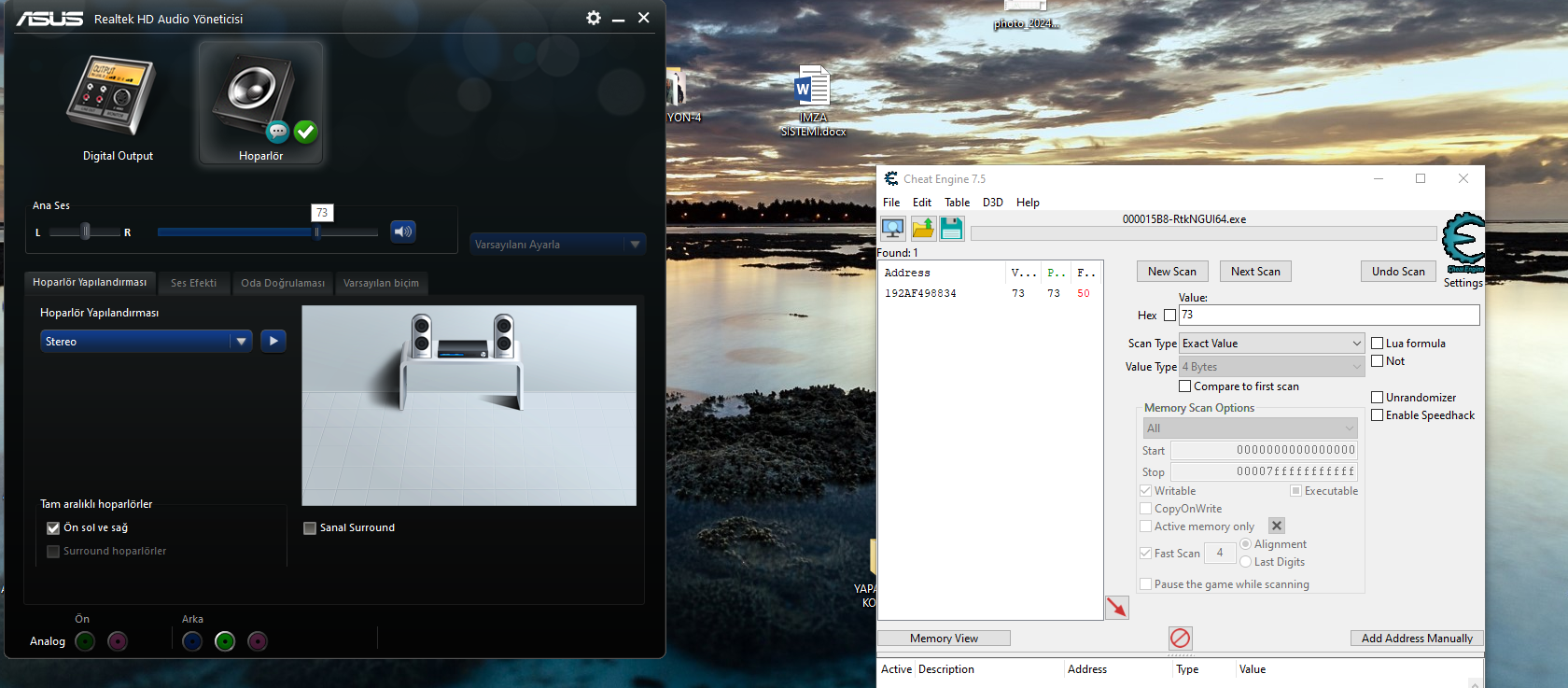The image size is (1568, 688).
Task: Select the Last Digits radio button
Action: pyautogui.click(x=1245, y=562)
